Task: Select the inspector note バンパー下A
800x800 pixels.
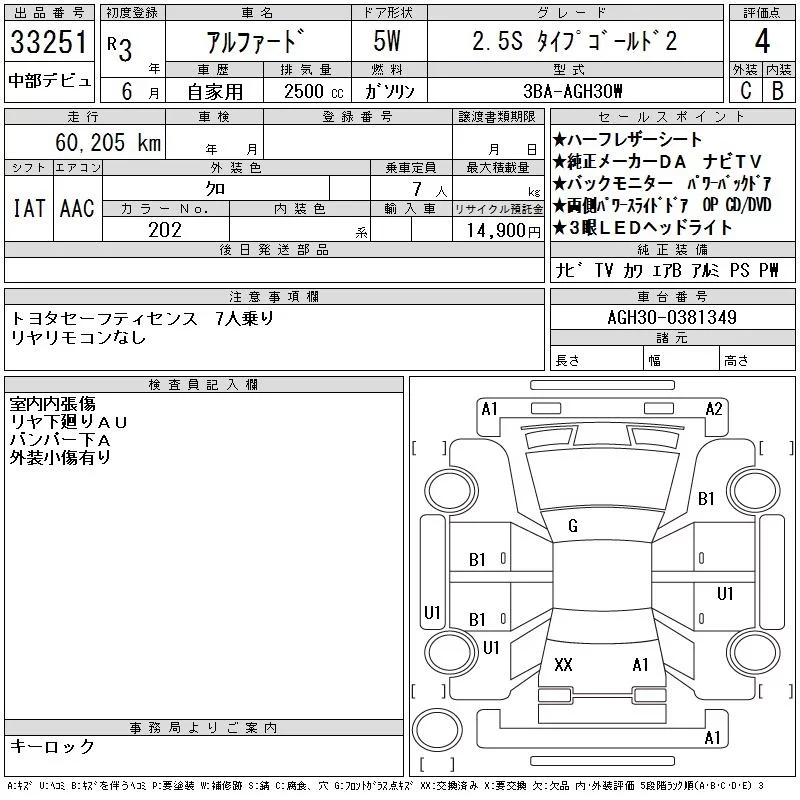Action: click(x=60, y=440)
